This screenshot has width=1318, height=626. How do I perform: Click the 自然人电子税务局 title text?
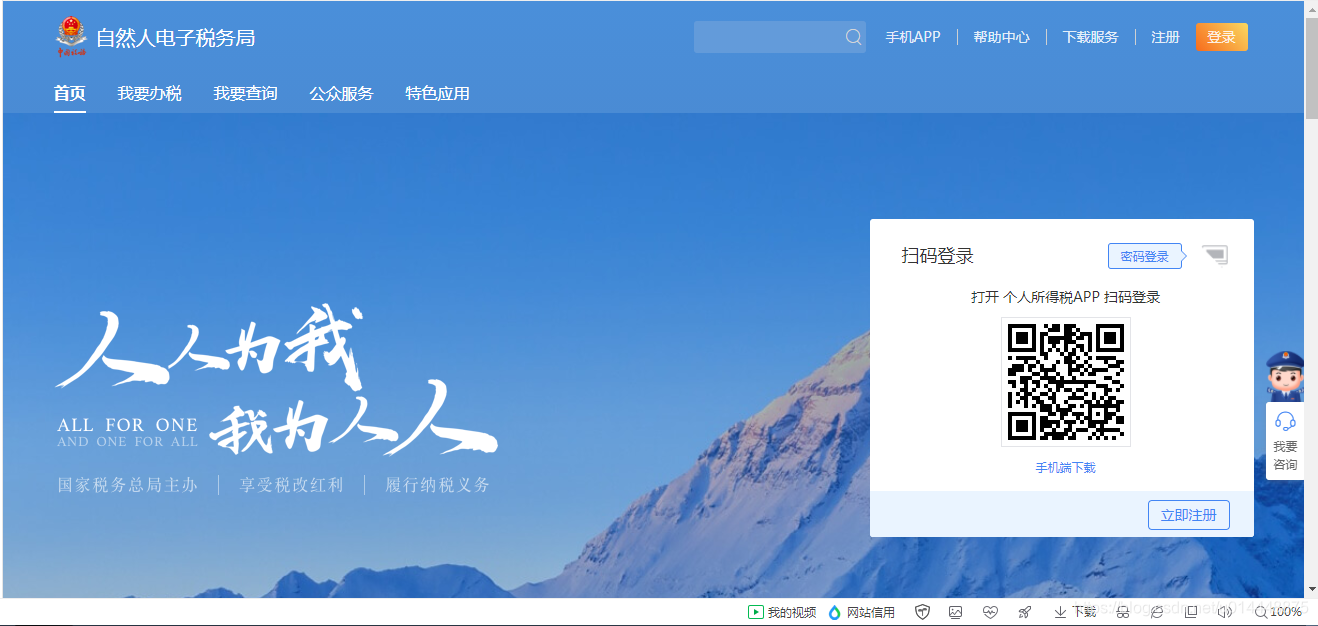click(x=176, y=38)
